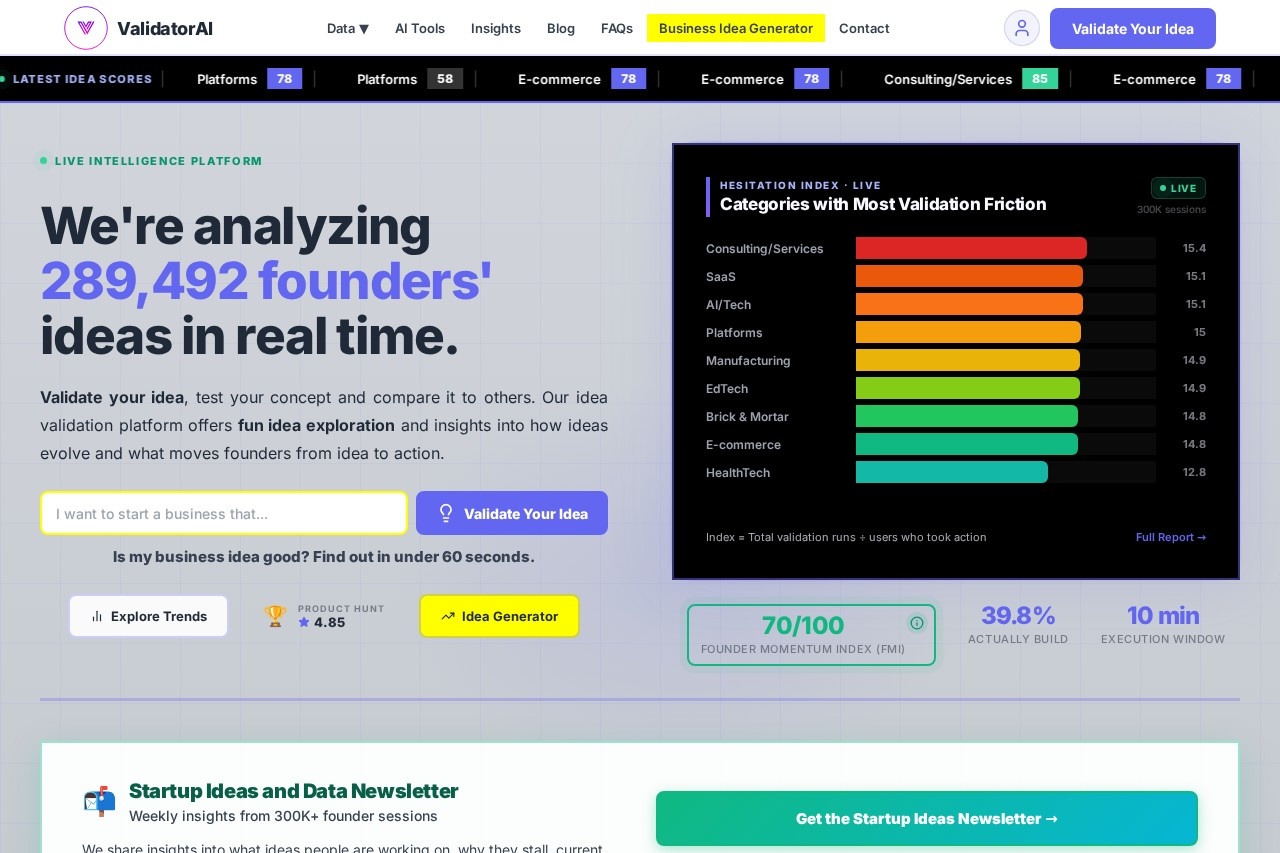Image resolution: width=1280 pixels, height=853 pixels.
Task: Open the Blog link in navigation
Action: [x=561, y=28]
